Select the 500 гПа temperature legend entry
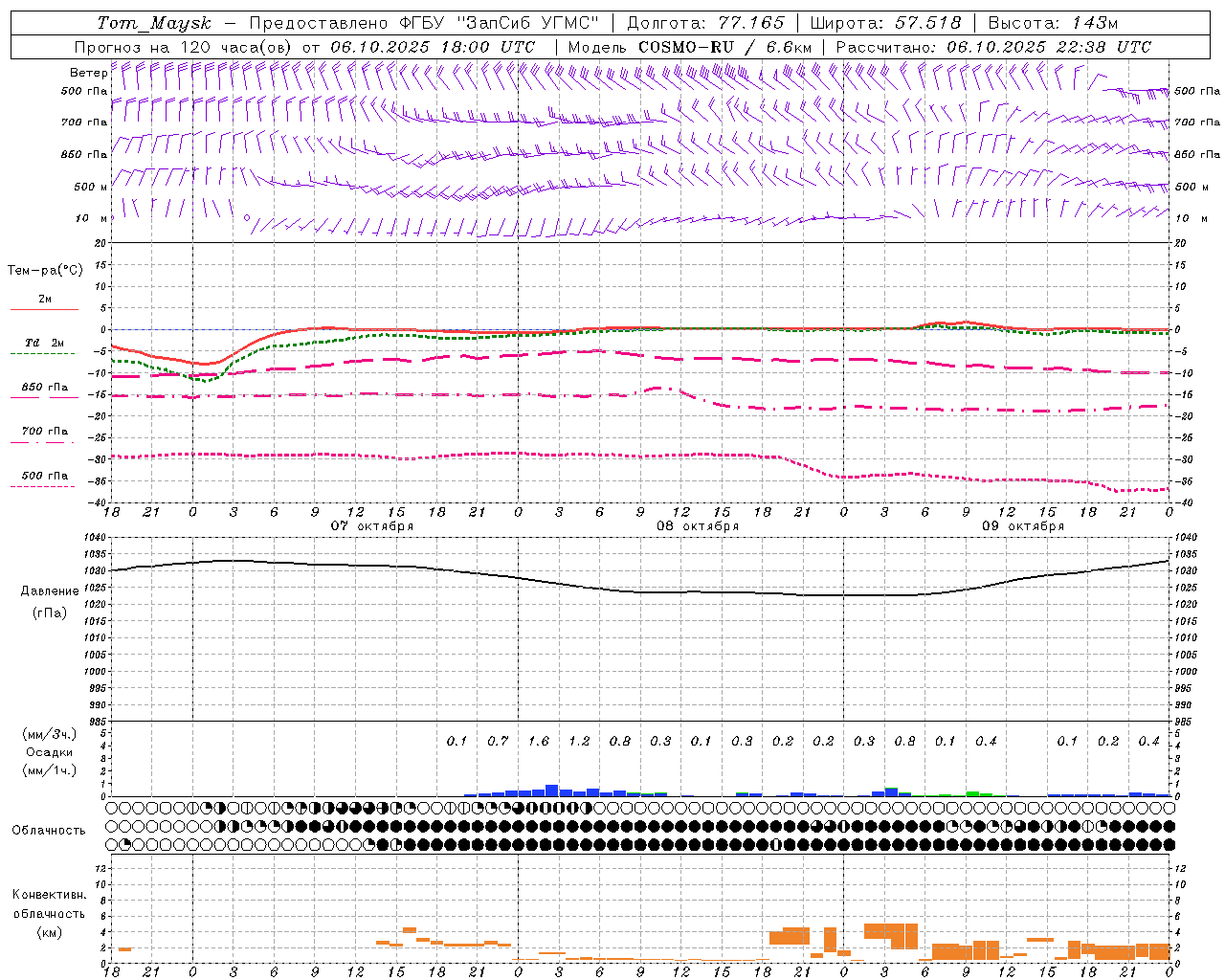This screenshot has height=980, width=1225. coord(45,476)
